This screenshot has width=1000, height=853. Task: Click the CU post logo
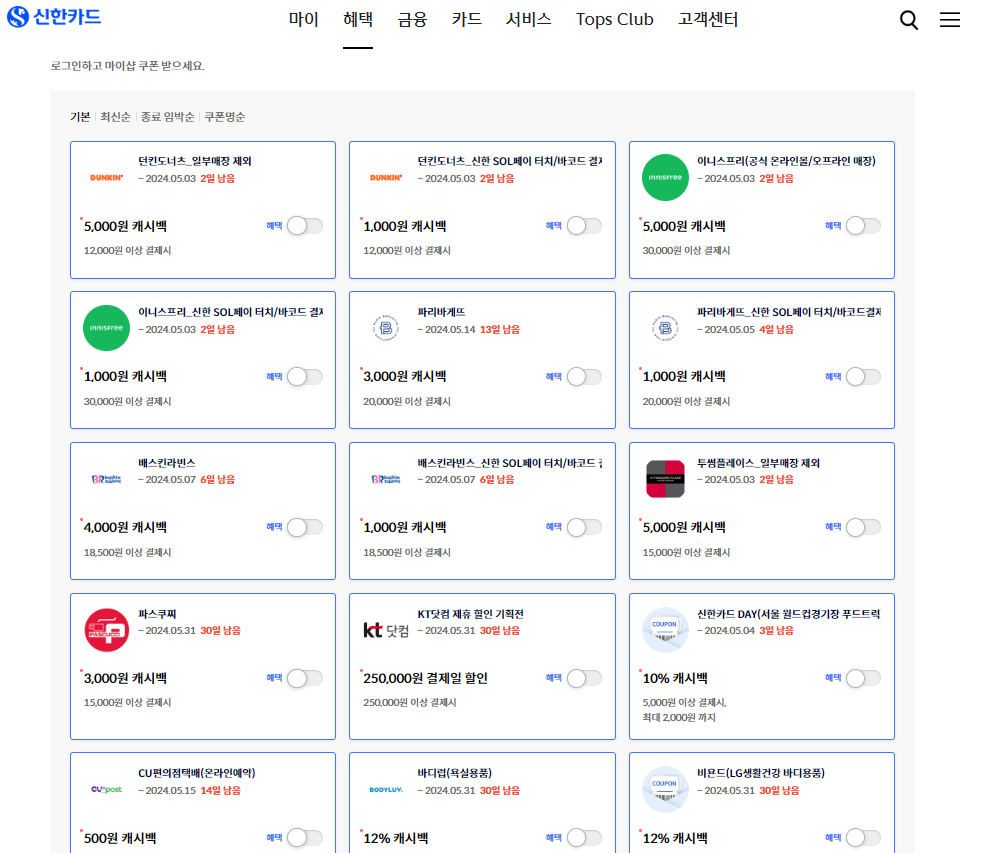click(x=107, y=789)
